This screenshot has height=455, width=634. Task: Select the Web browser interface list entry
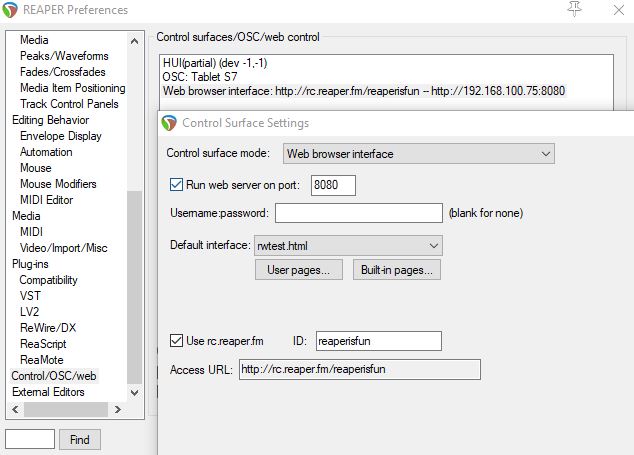coord(363,91)
